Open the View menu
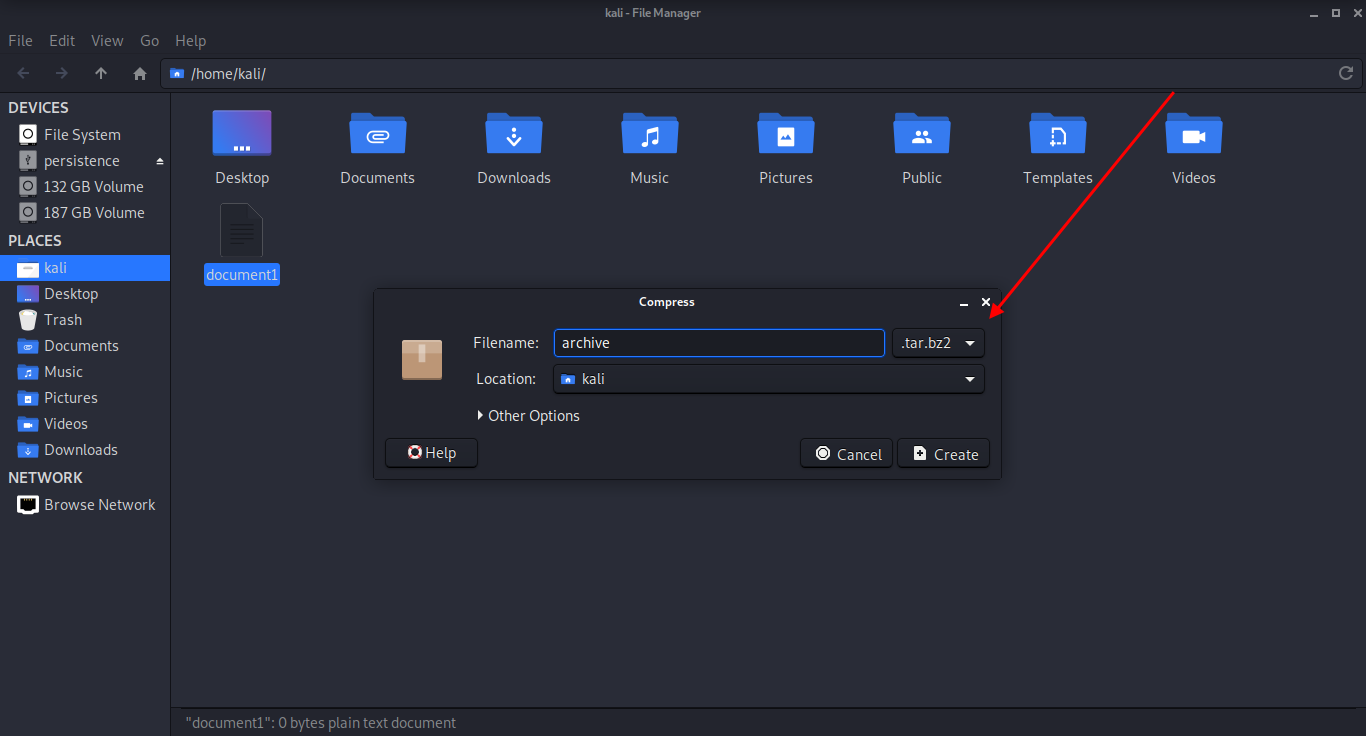Viewport: 1366px width, 736px height. tap(107, 41)
